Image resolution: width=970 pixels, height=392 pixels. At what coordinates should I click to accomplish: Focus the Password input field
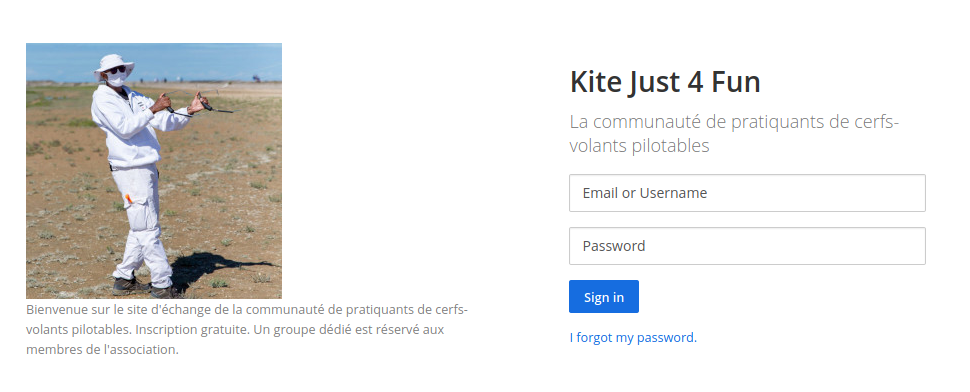[747, 246]
